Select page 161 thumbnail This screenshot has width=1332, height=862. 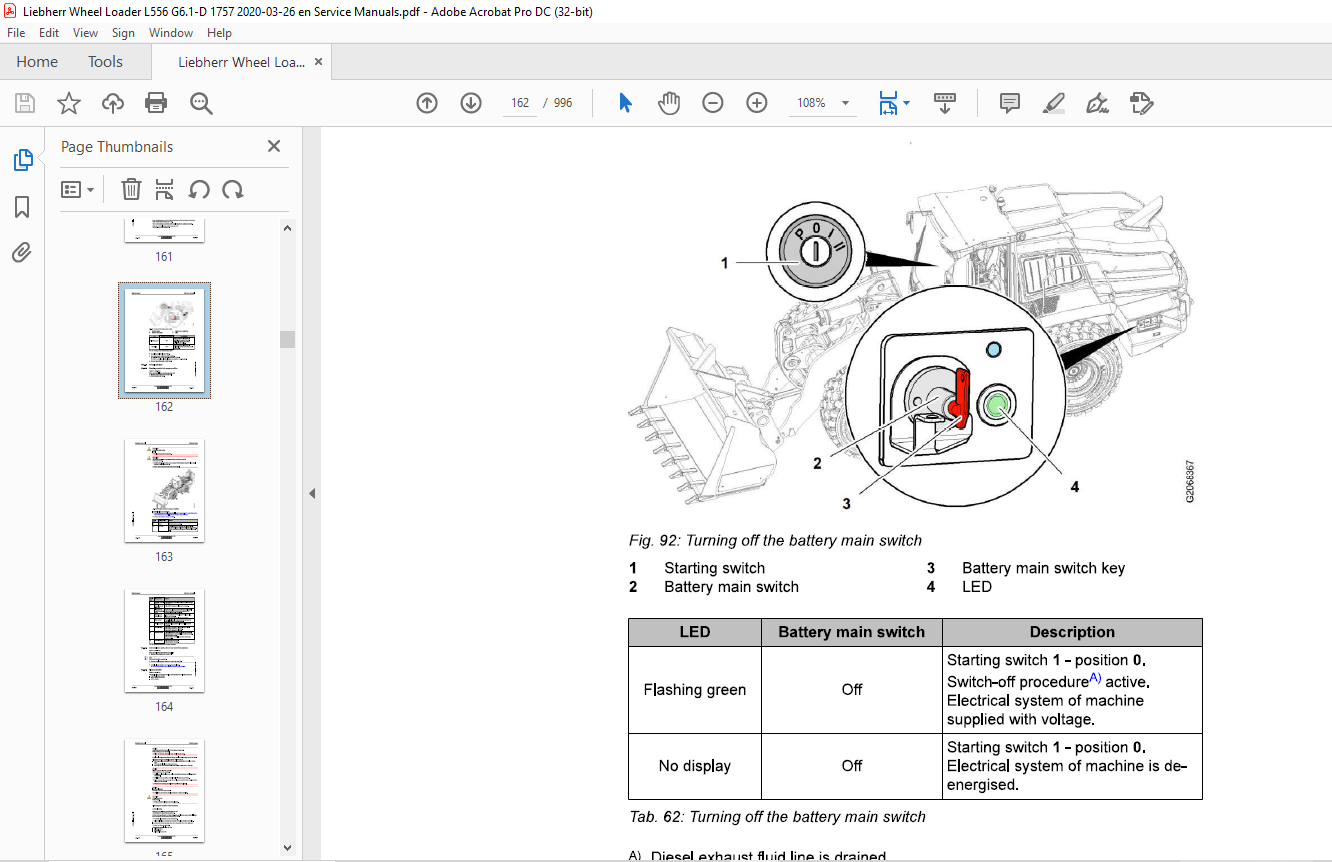coord(164,231)
